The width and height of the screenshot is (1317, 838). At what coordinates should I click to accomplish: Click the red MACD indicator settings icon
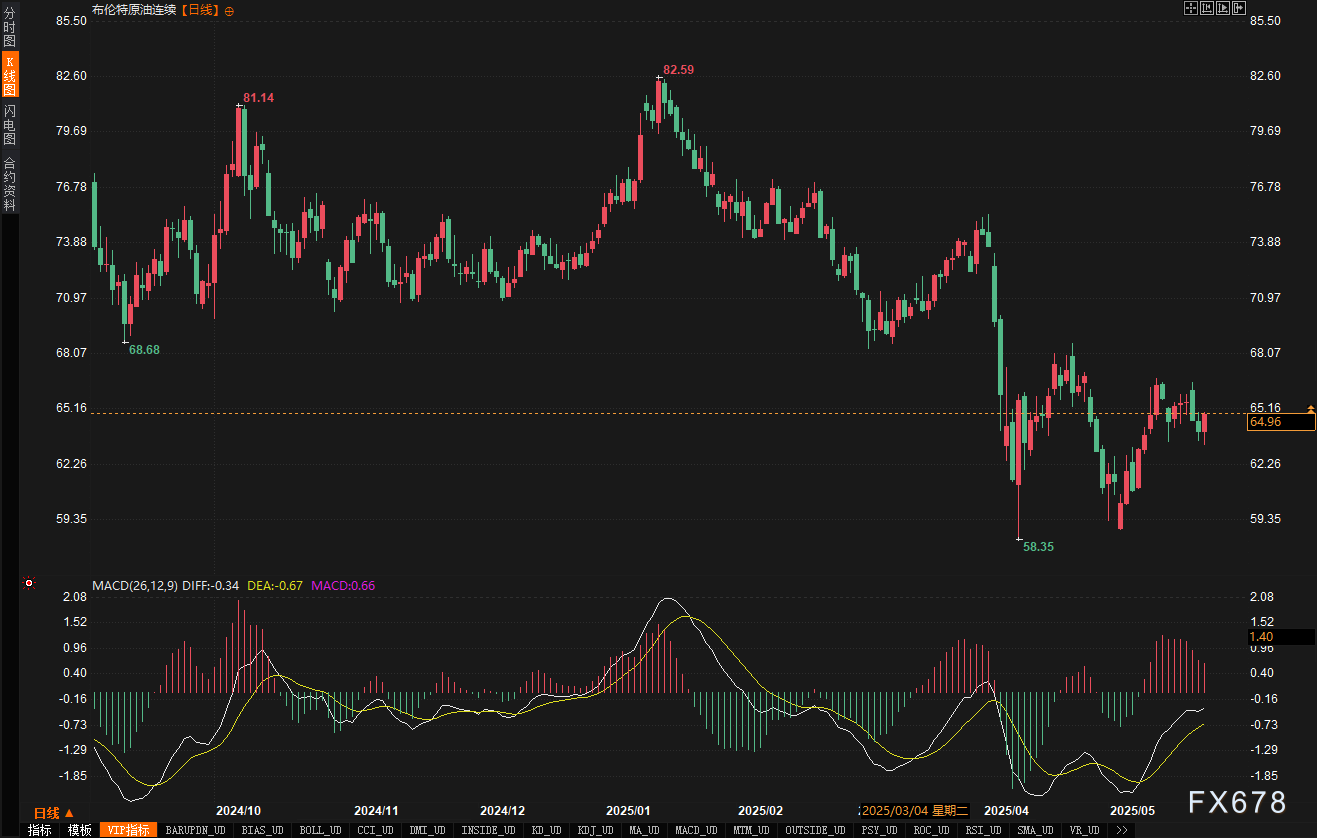click(29, 583)
